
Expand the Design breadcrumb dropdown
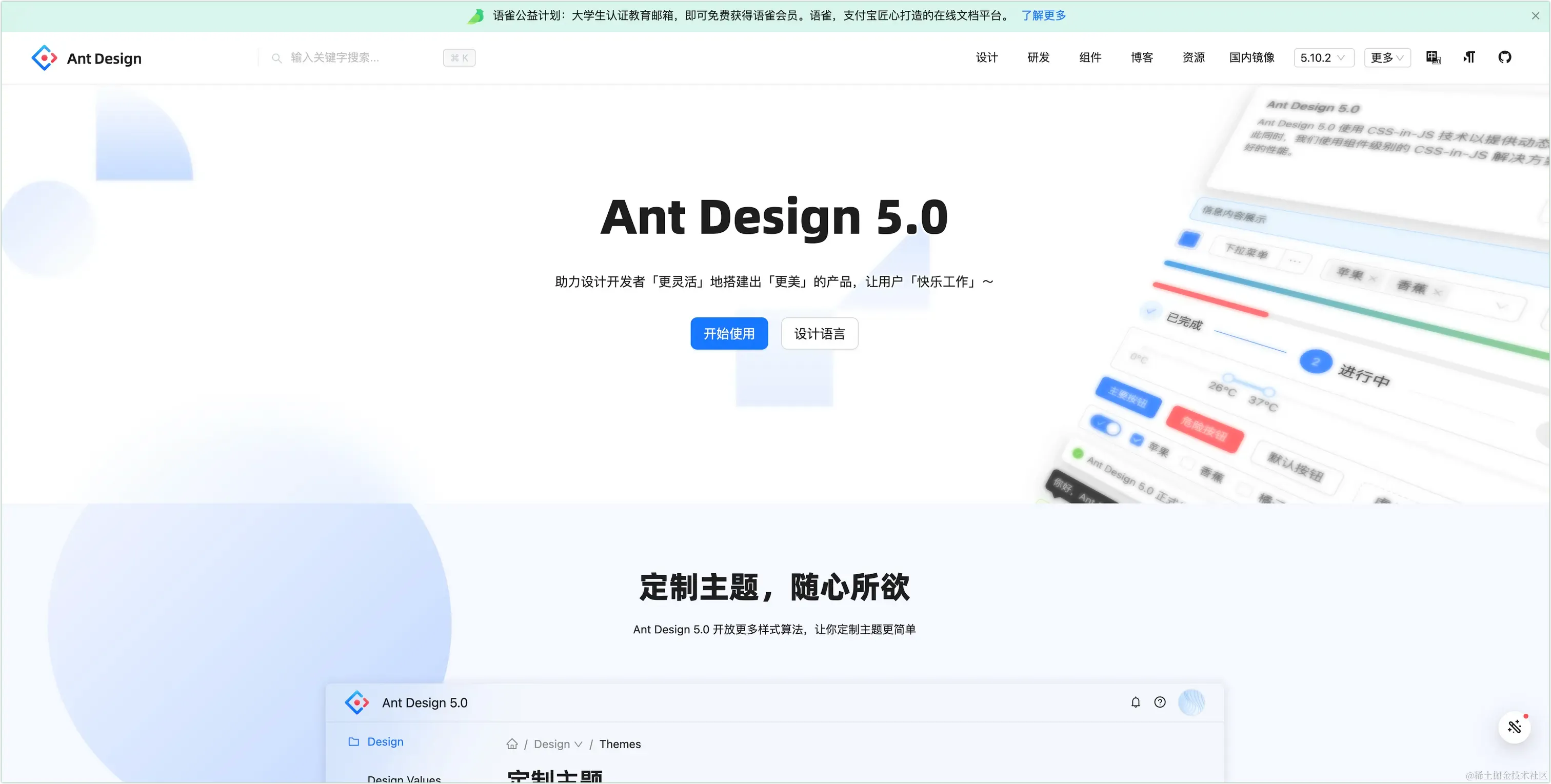tap(558, 744)
